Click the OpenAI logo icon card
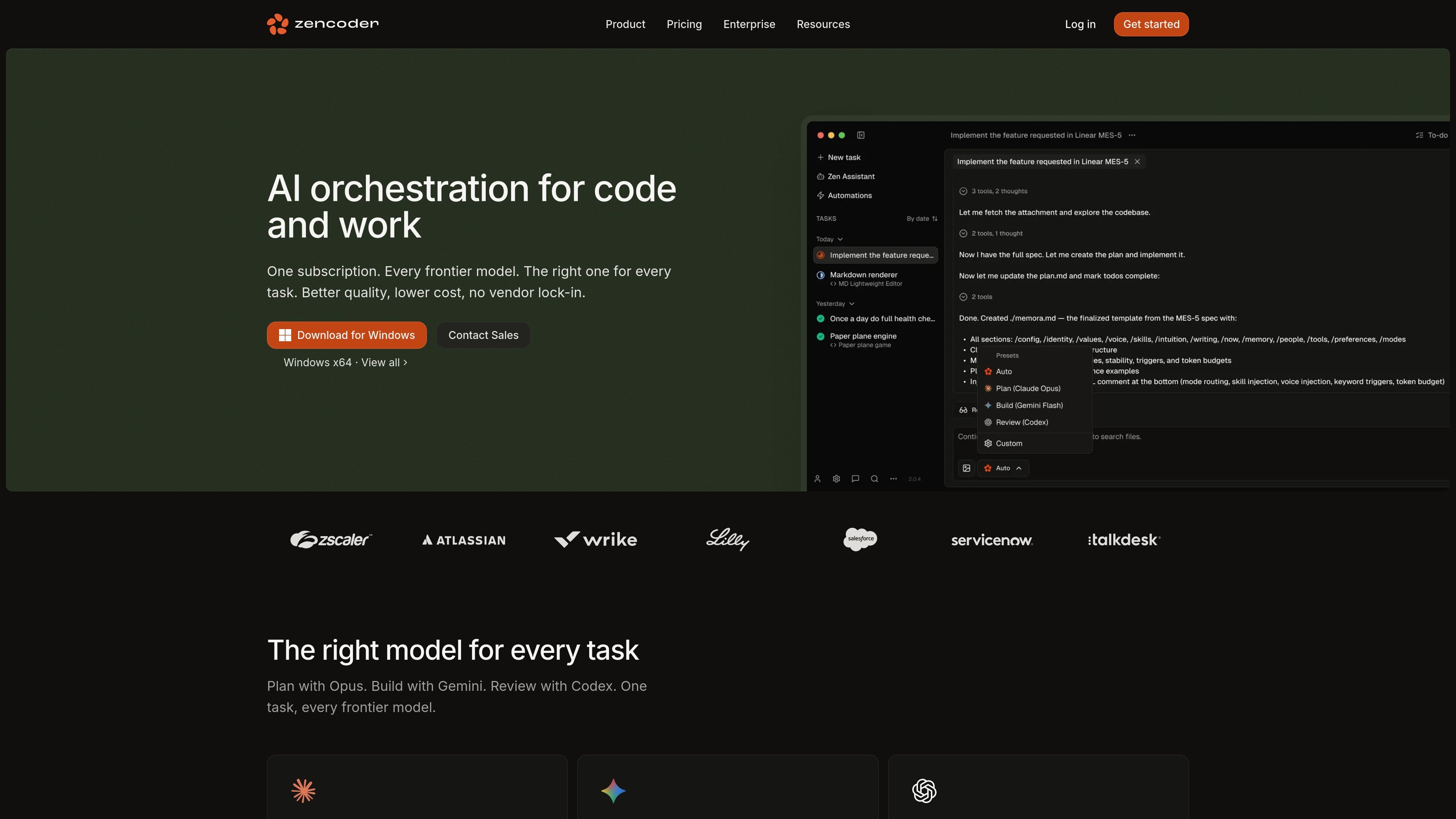The height and width of the screenshot is (819, 1456). pyautogui.click(x=924, y=791)
